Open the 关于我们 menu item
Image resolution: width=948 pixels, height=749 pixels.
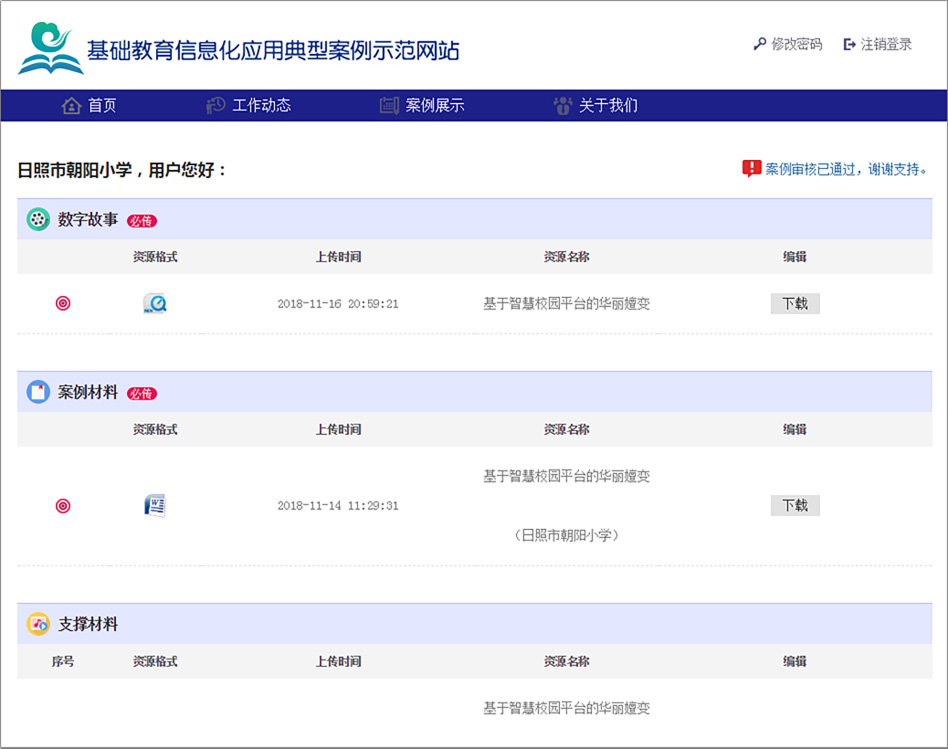point(596,105)
